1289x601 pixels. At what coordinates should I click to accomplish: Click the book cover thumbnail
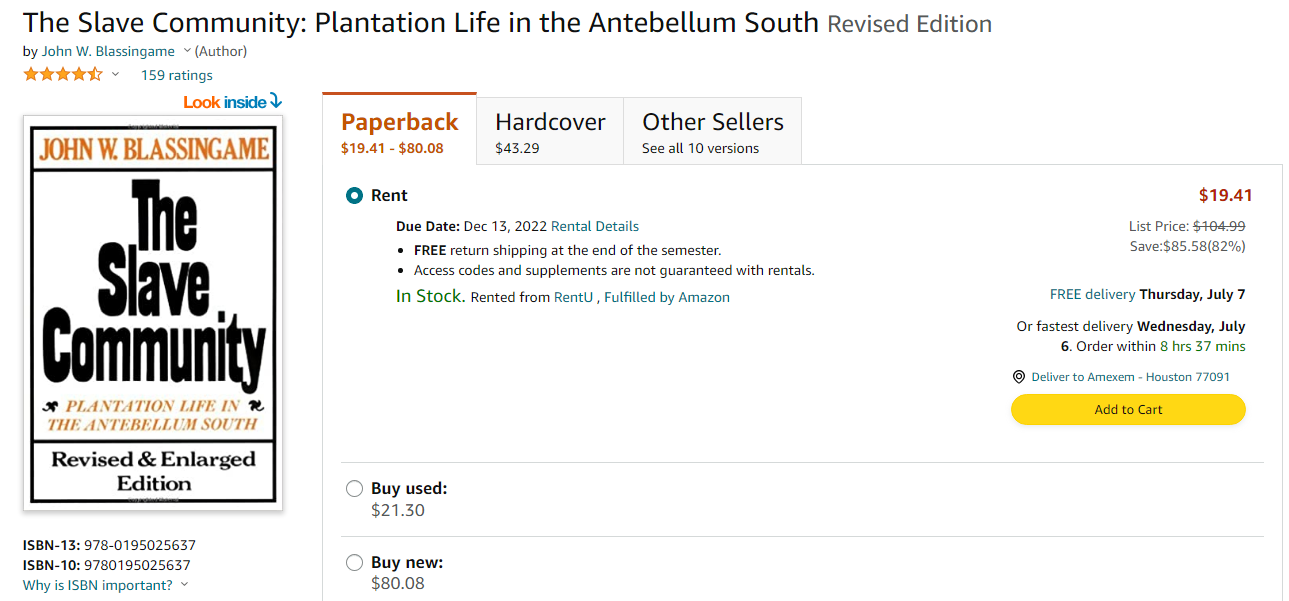pos(153,312)
